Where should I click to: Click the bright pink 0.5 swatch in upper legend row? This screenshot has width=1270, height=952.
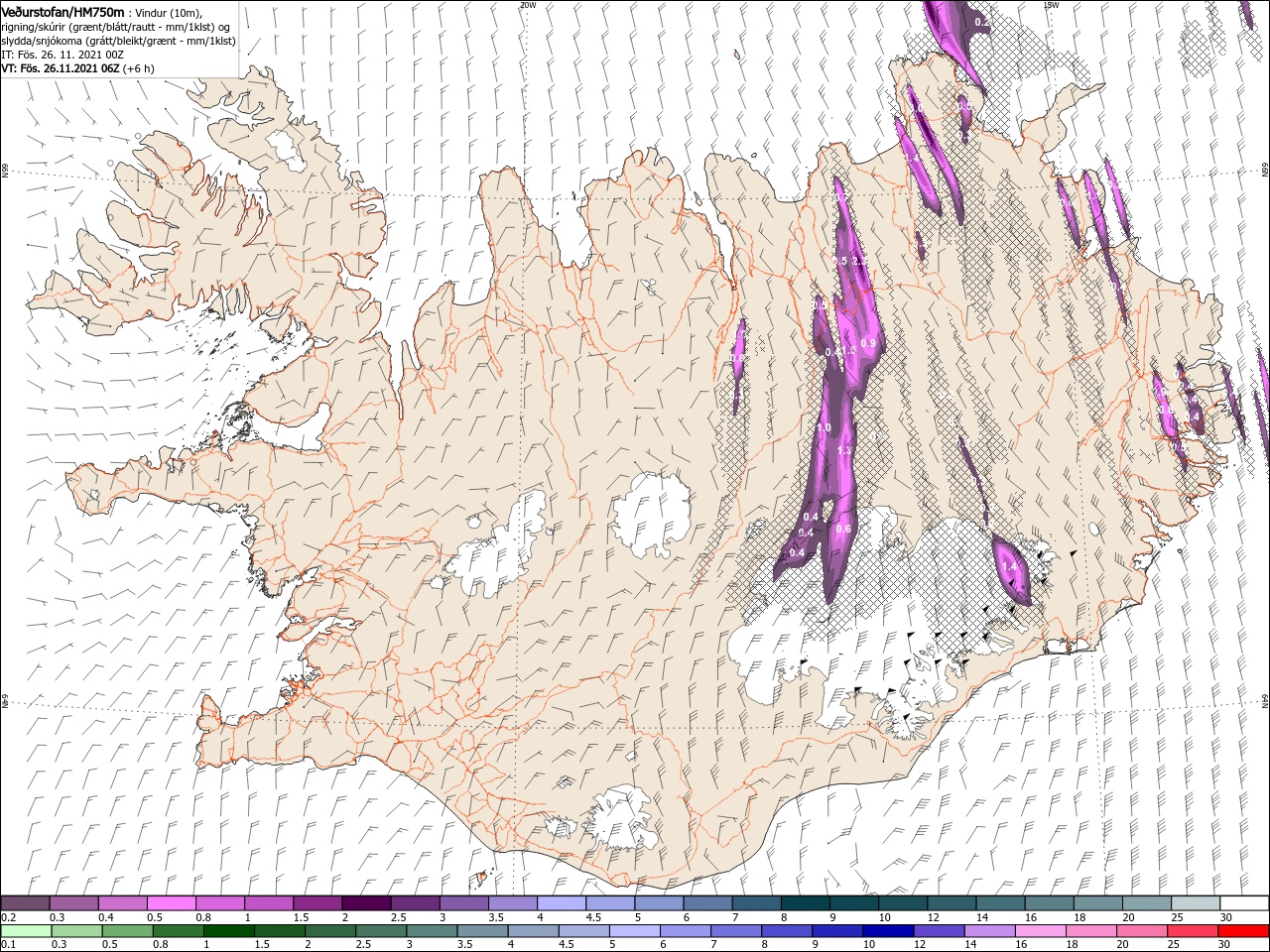click(x=172, y=903)
